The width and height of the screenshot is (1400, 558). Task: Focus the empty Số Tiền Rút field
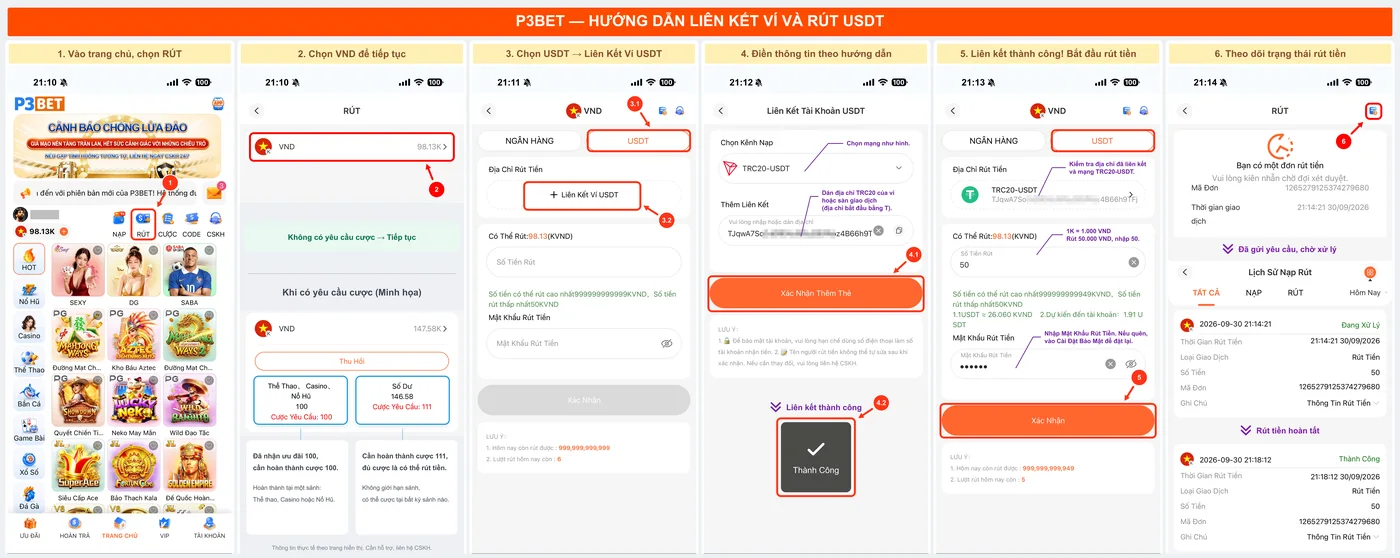click(x=583, y=262)
